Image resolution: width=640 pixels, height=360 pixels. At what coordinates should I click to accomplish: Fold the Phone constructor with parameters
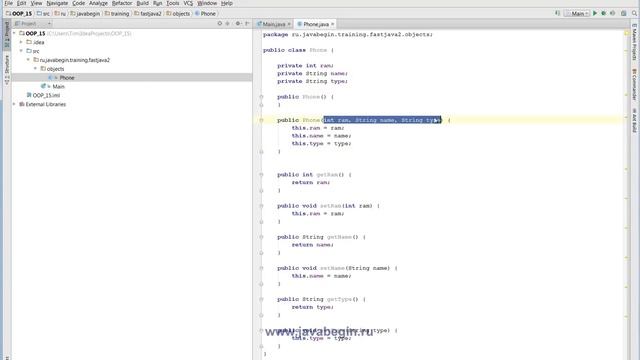pyautogui.click(x=261, y=120)
